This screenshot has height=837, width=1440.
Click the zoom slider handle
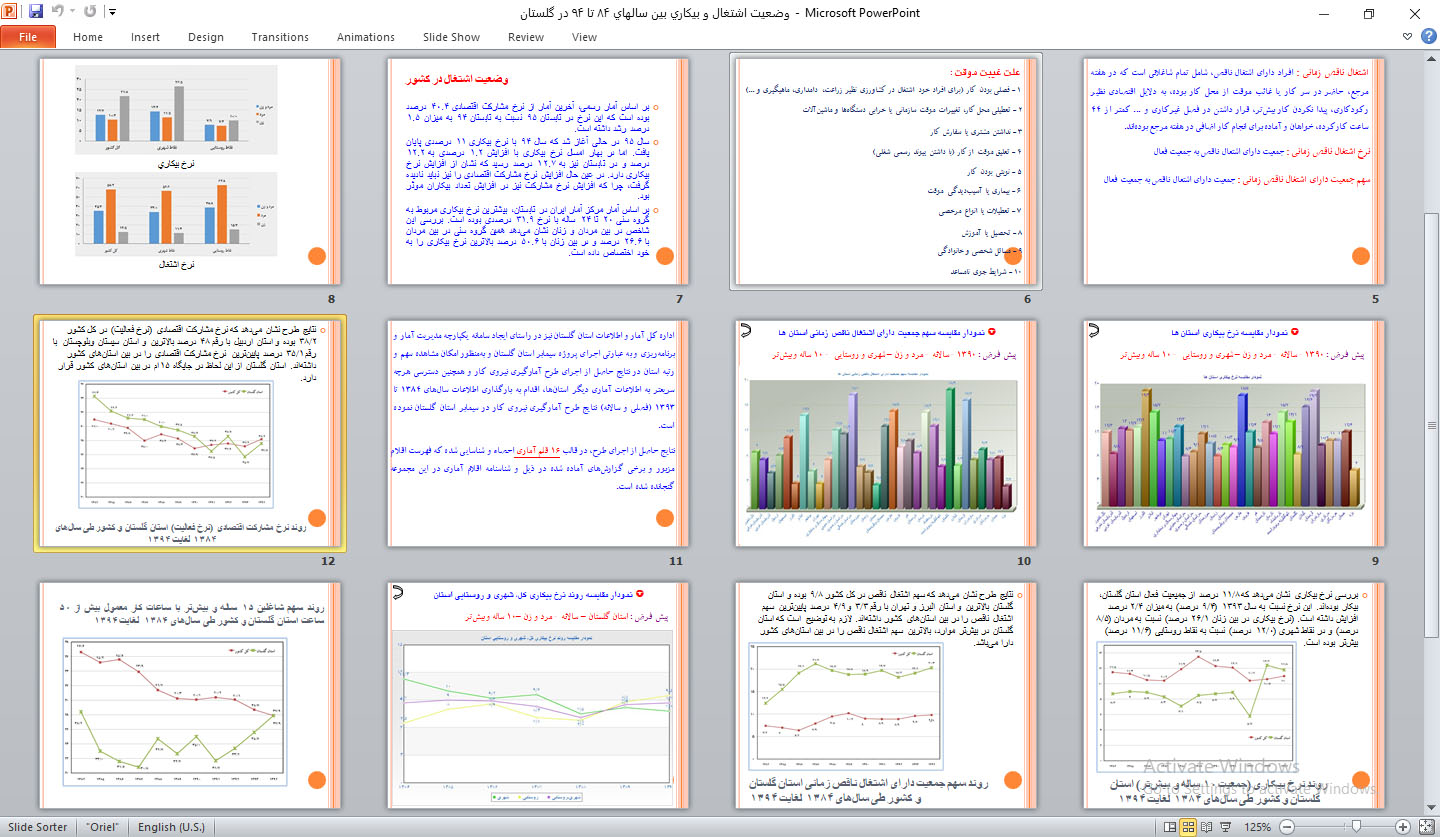click(x=1357, y=827)
